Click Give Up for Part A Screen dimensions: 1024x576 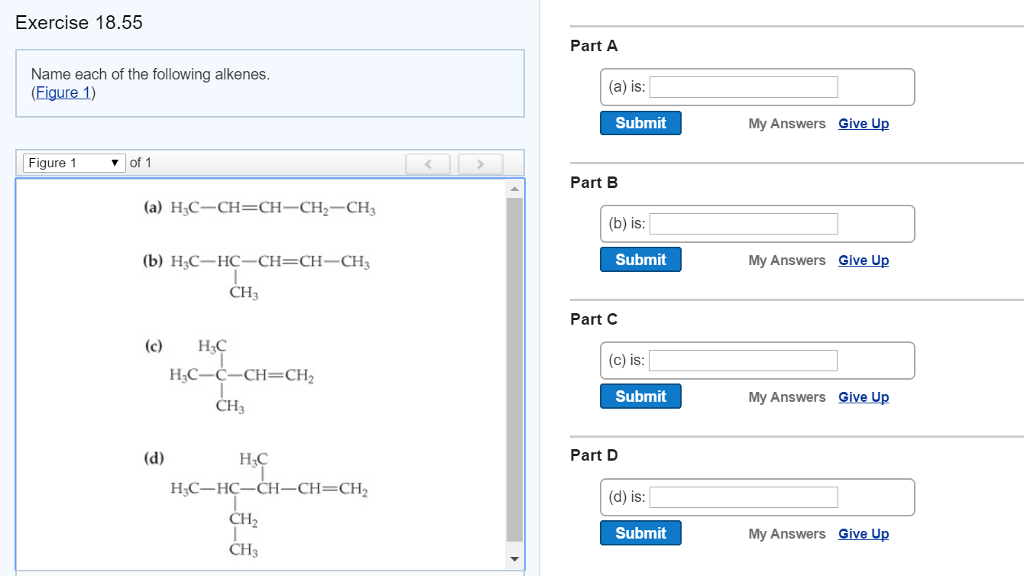863,123
